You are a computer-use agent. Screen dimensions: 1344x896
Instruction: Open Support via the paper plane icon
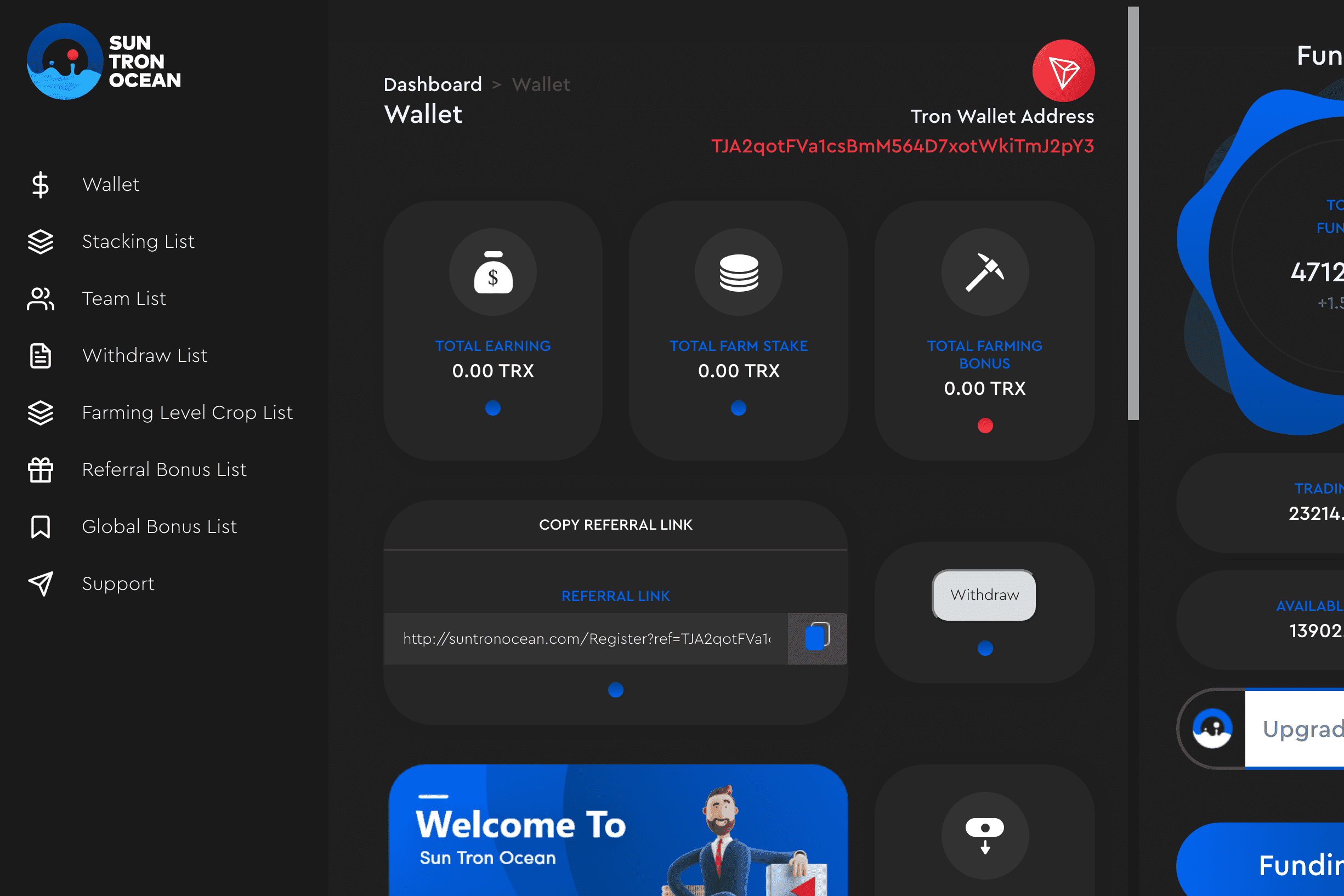[40, 583]
